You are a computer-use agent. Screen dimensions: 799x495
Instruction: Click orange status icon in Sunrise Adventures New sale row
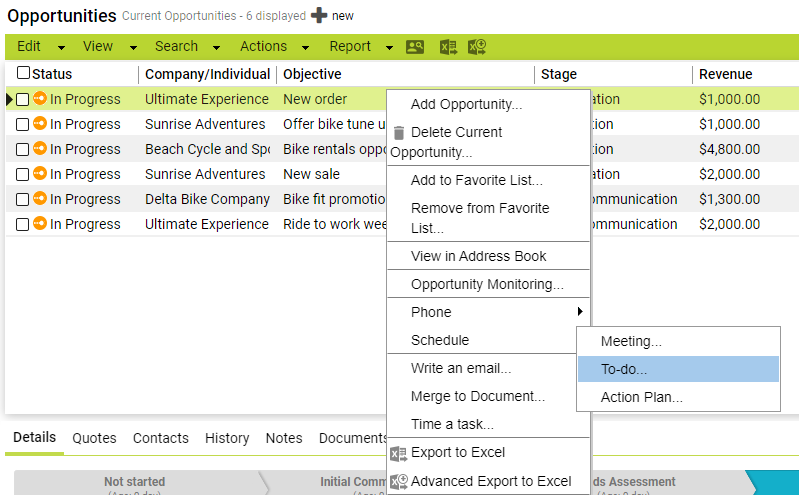40,173
